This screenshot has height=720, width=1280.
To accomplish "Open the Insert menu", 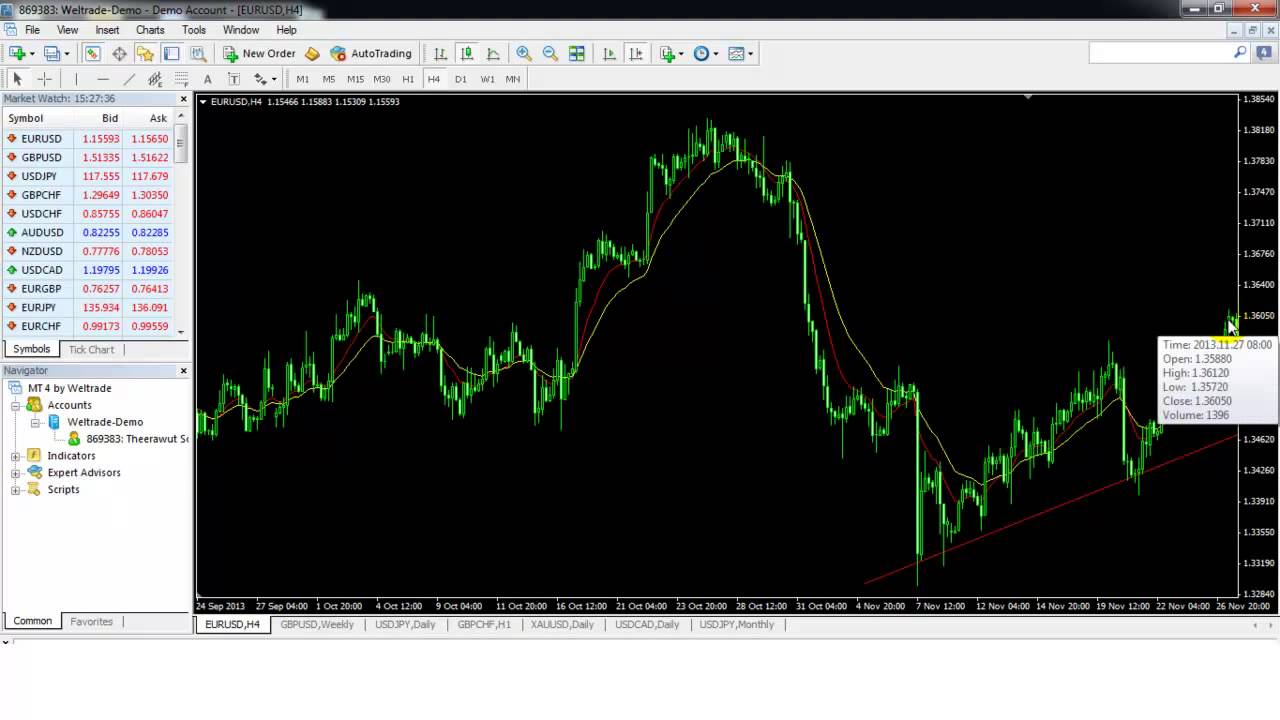I will [107, 30].
